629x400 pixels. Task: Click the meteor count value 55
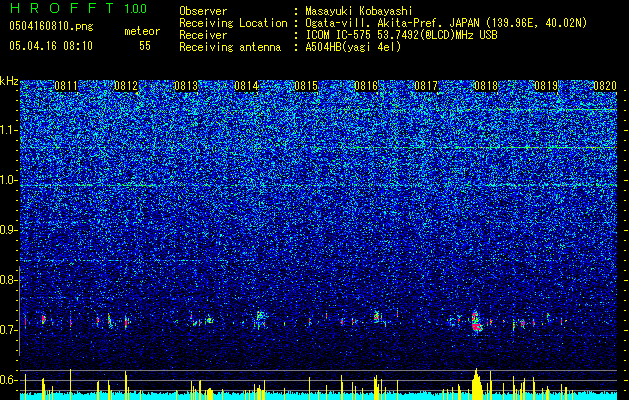point(145,45)
